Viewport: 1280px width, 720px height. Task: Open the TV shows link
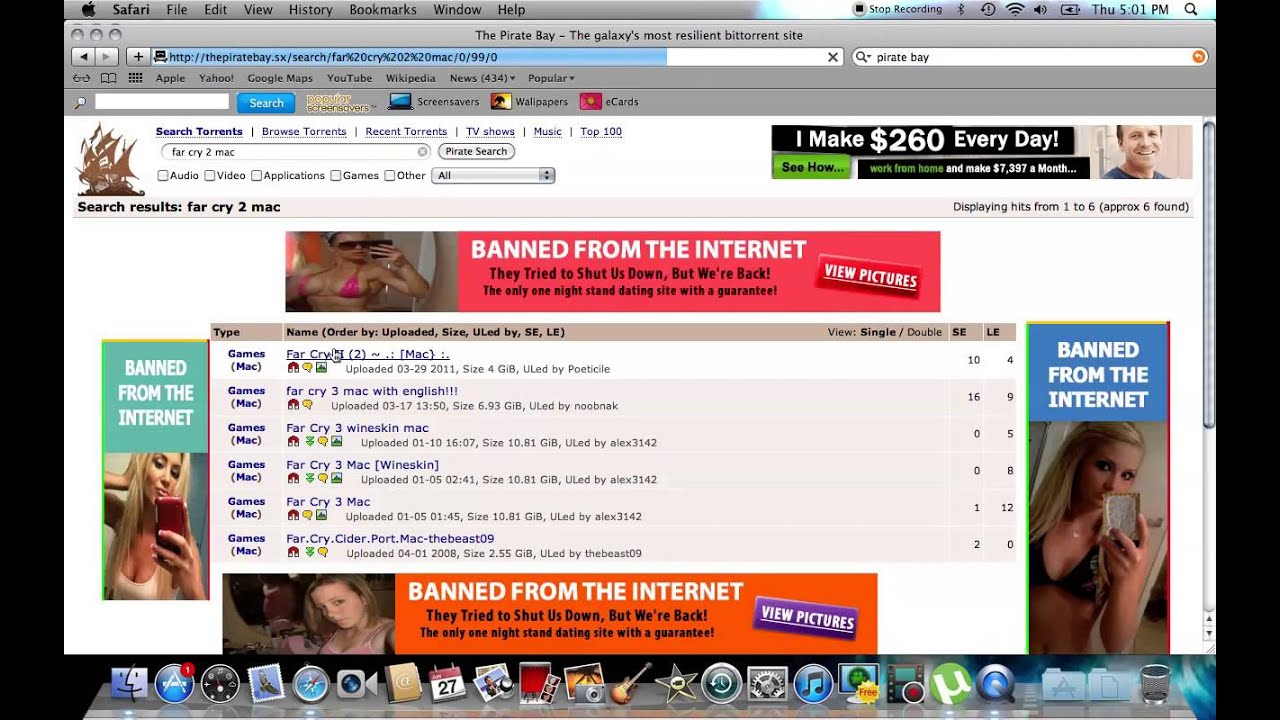pos(490,131)
